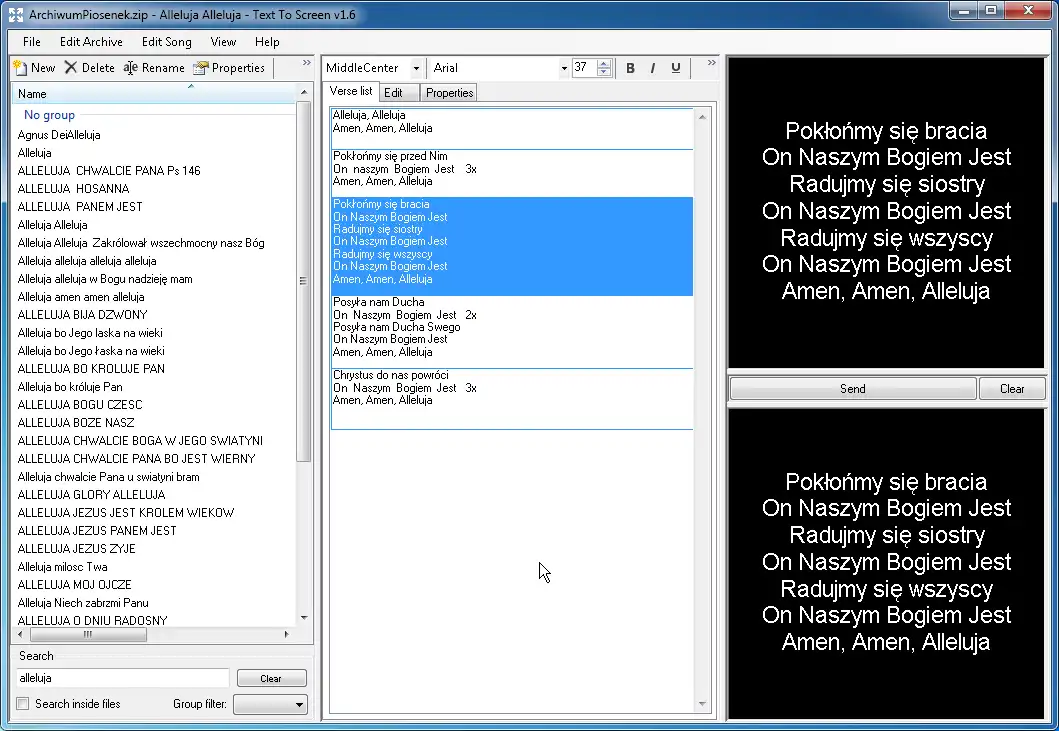The height and width of the screenshot is (731, 1059).
Task: Select song ALLELUJA PANEM JEST
Action: 80,207
